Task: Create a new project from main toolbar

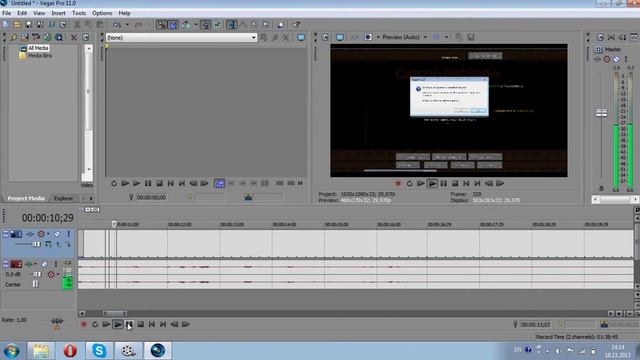Action: (6, 24)
